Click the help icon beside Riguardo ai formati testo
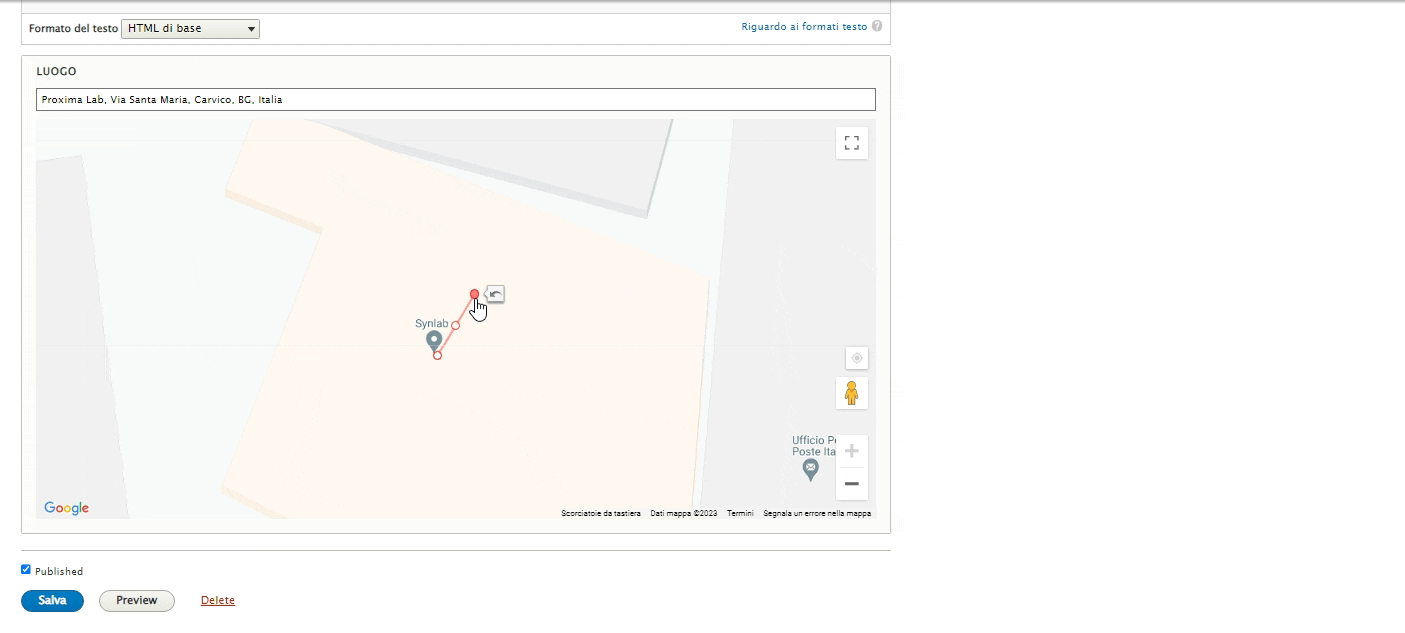1405x633 pixels. 877,27
